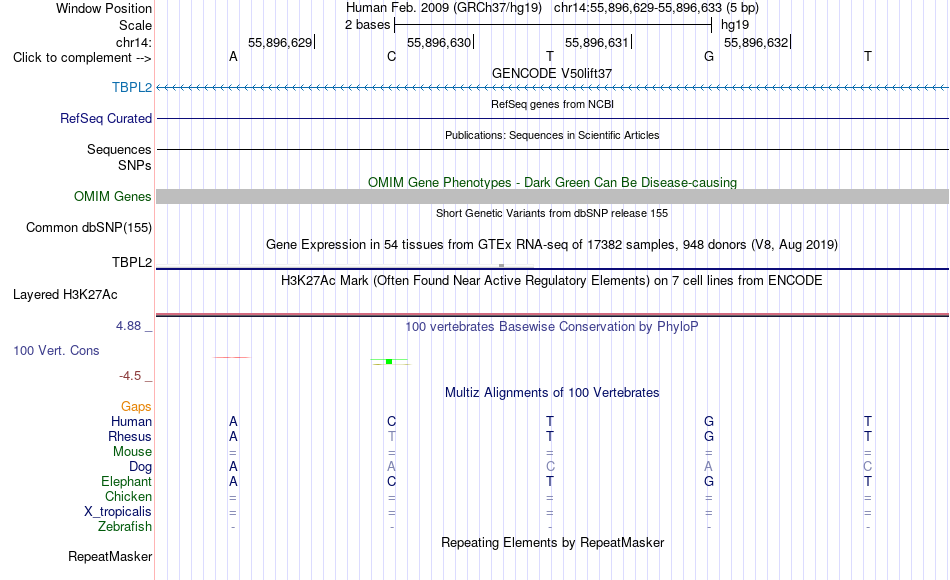Click 'Repeating Elements by RepeatMasker' title

click(552, 542)
